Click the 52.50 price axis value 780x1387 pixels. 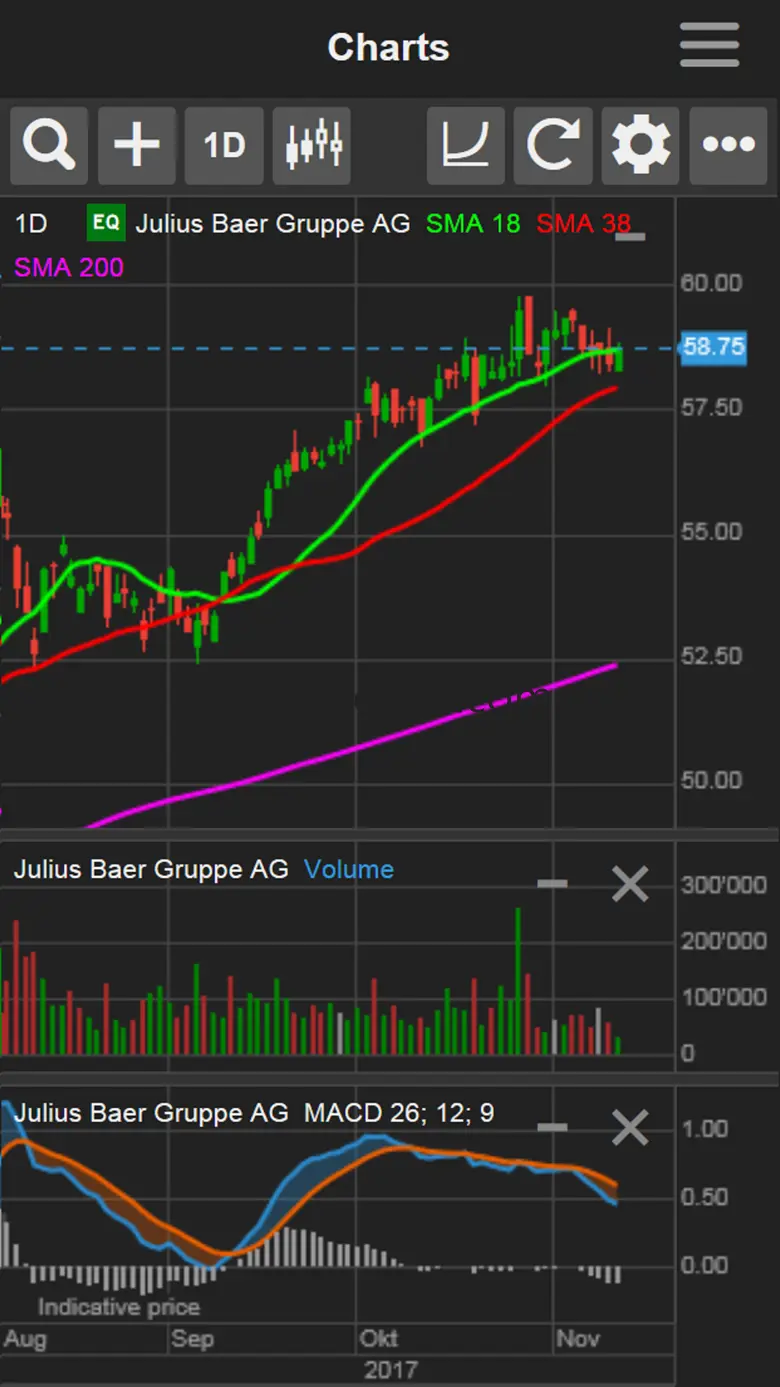[712, 656]
